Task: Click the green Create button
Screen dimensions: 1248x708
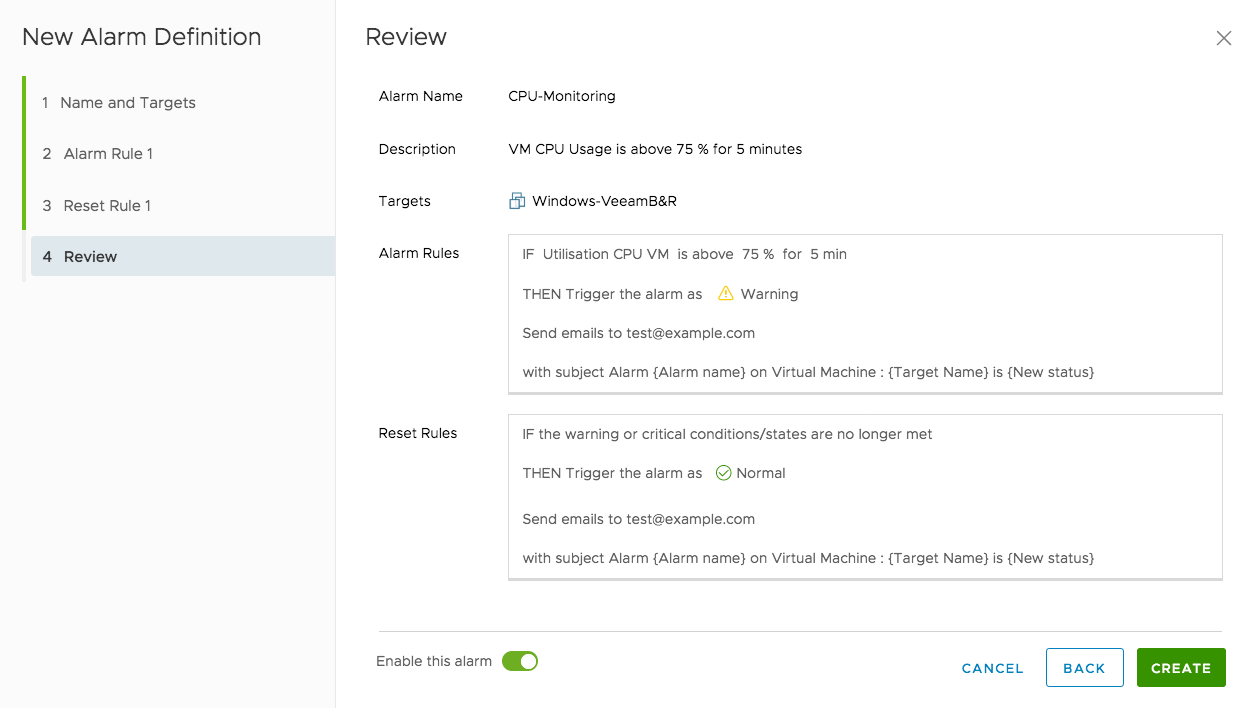Action: pos(1180,668)
